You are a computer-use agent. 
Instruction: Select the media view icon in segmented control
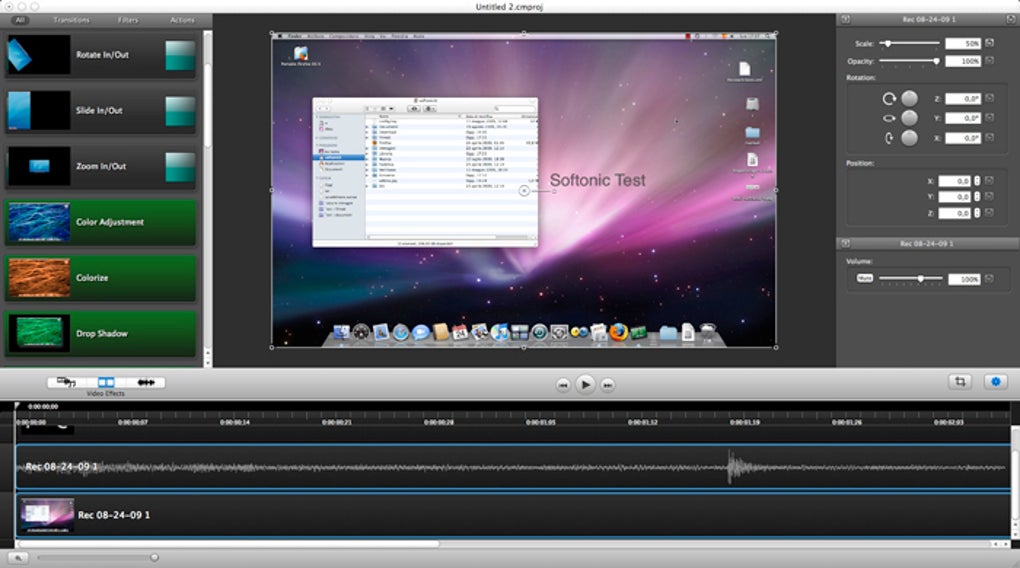[67, 382]
